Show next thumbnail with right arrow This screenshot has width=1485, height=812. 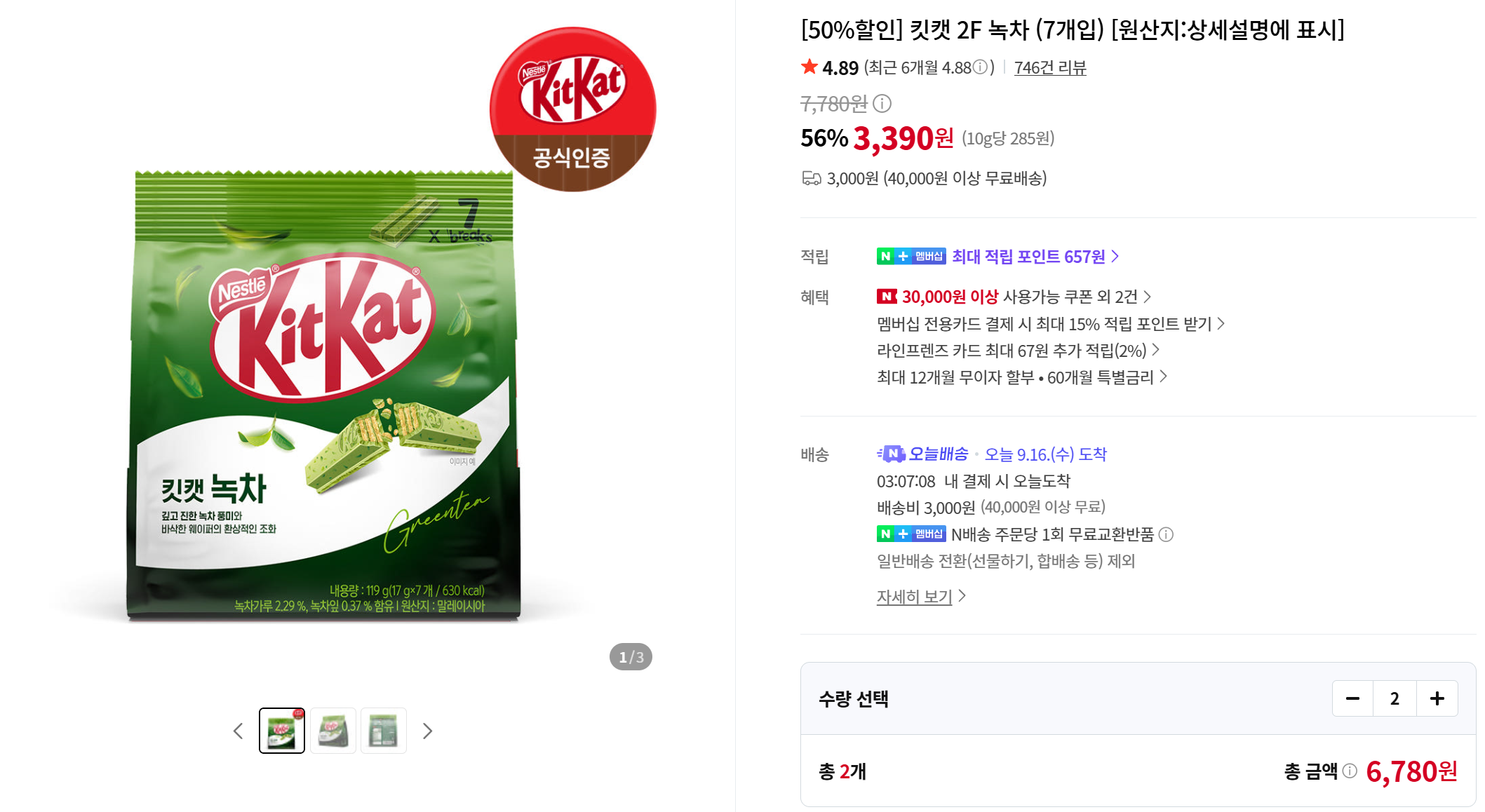[x=427, y=731]
